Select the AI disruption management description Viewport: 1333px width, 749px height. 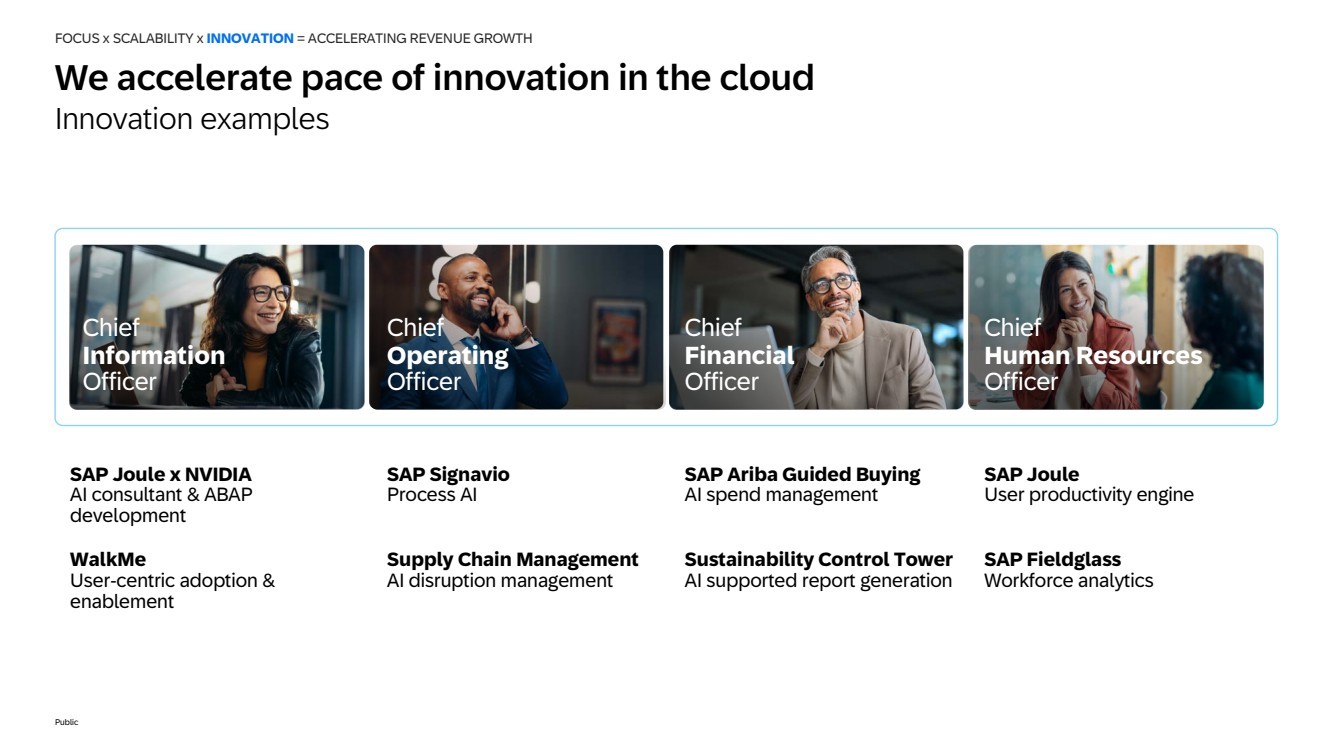499,581
